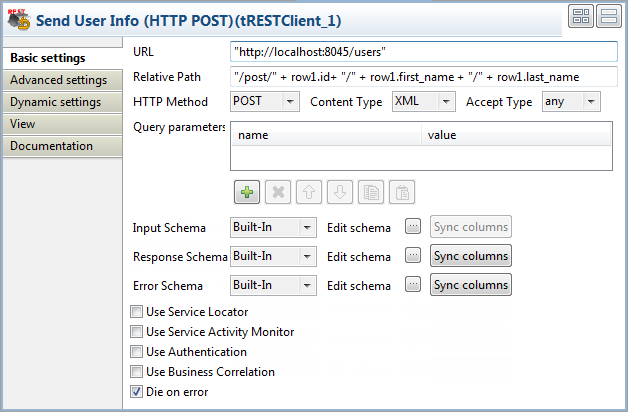Click the move parameter up arrow icon
Viewport: 628px width, 412px height.
point(309,193)
